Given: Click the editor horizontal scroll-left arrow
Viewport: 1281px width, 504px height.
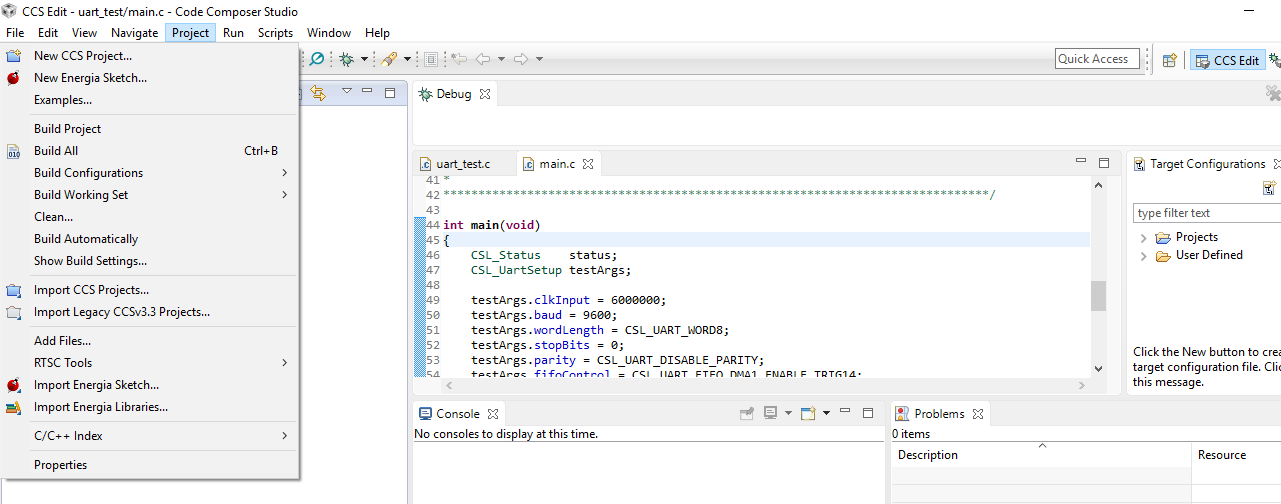Looking at the screenshot, I should pyautogui.click(x=451, y=385).
